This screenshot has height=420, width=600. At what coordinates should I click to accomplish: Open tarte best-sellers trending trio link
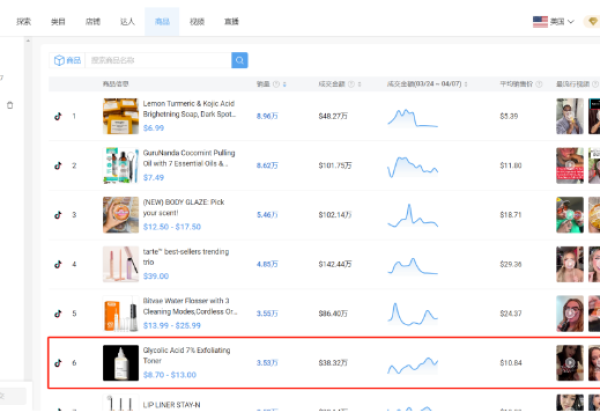tap(186, 257)
